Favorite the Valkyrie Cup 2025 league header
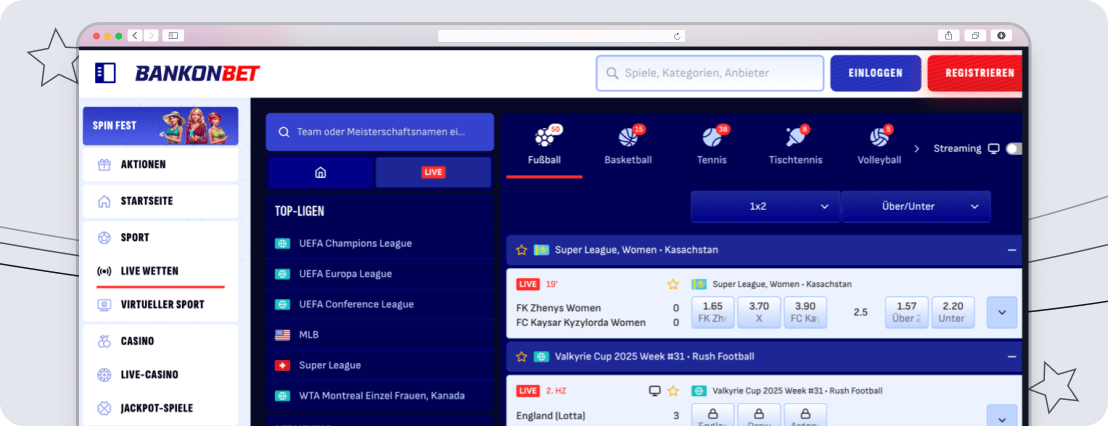Viewport: 1108px width, 426px height. pos(521,357)
